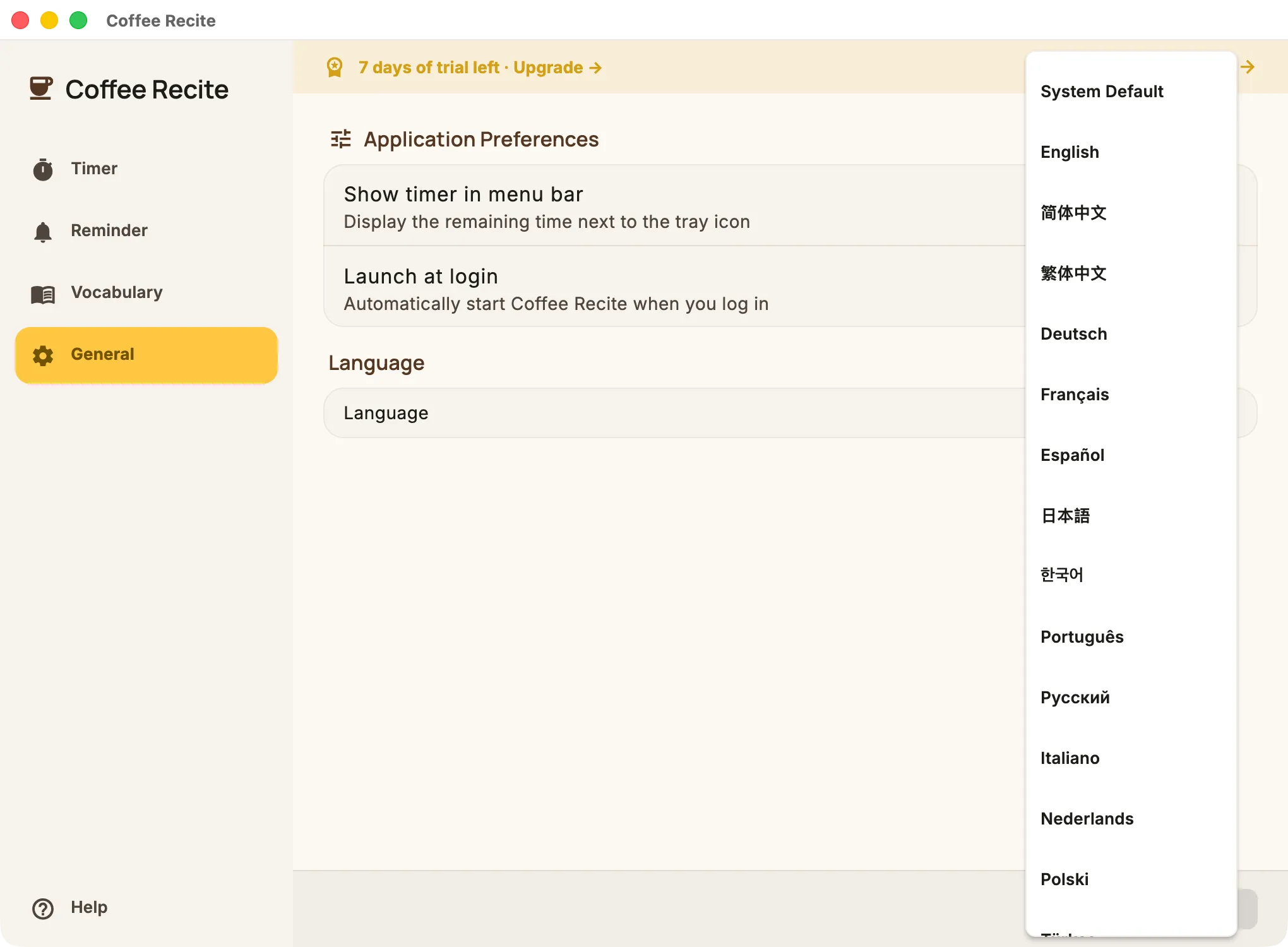Screen dimensions: 1288x947
Task: Open the Timer section
Action: tap(146, 169)
